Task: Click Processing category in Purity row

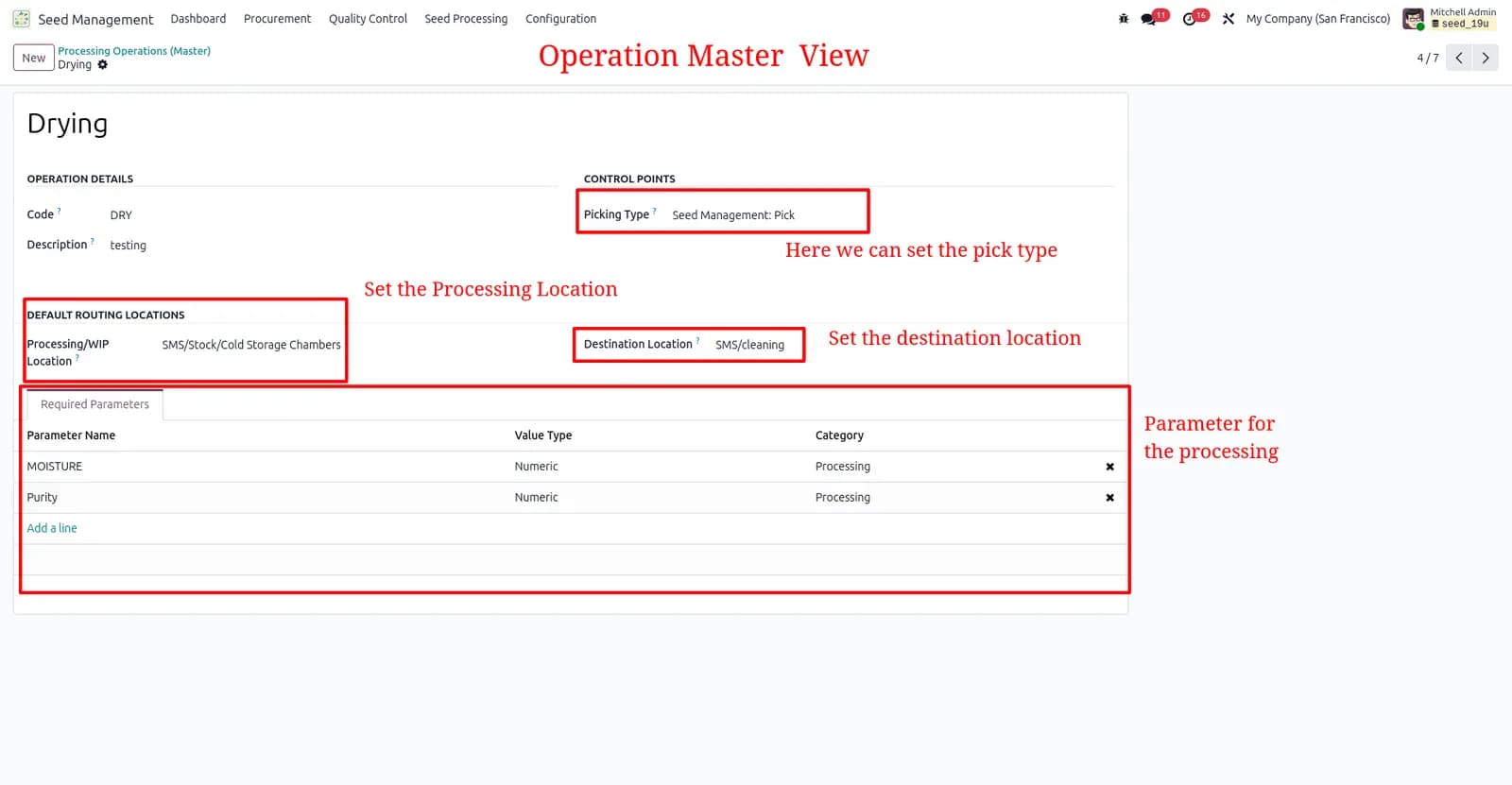Action: [843, 498]
